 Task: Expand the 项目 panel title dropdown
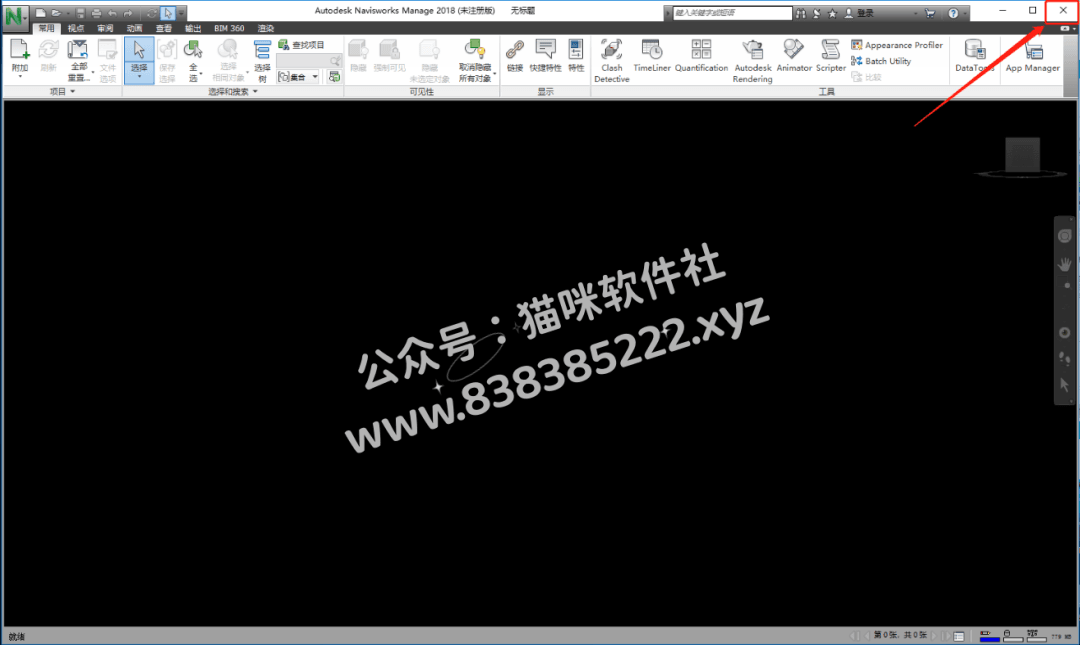[63, 92]
